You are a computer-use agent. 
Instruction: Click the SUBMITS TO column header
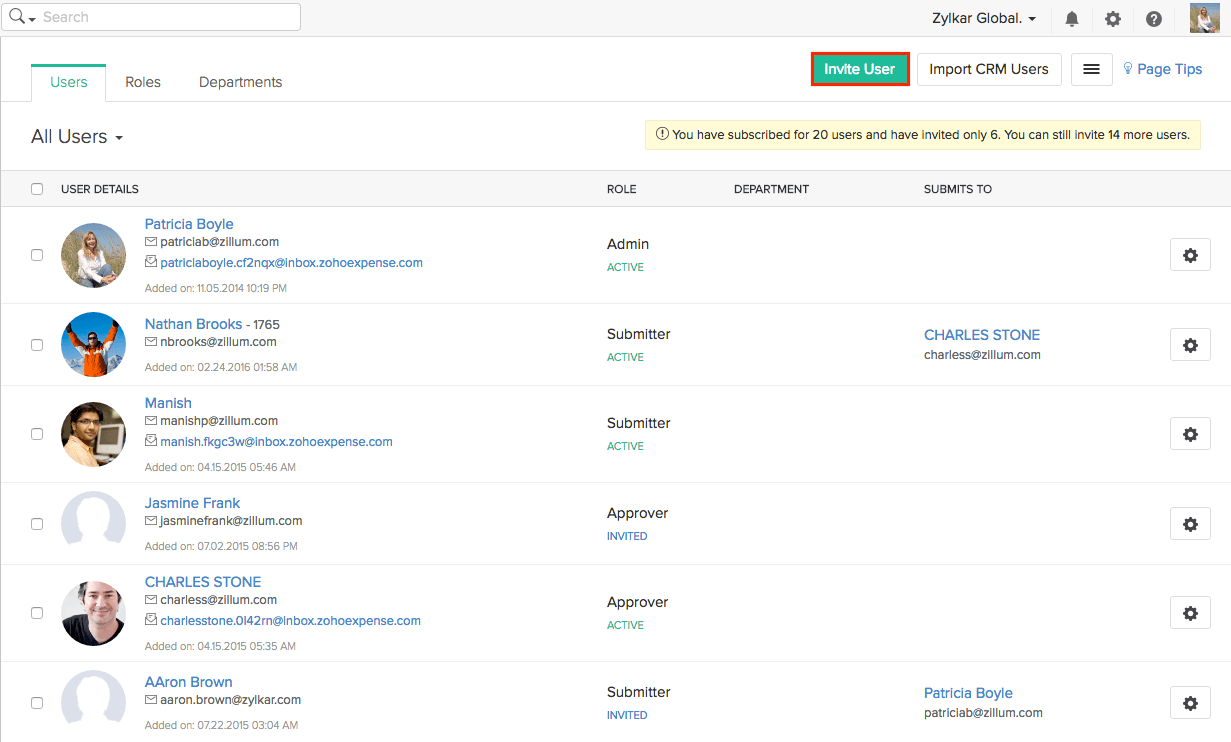pyautogui.click(x=958, y=189)
